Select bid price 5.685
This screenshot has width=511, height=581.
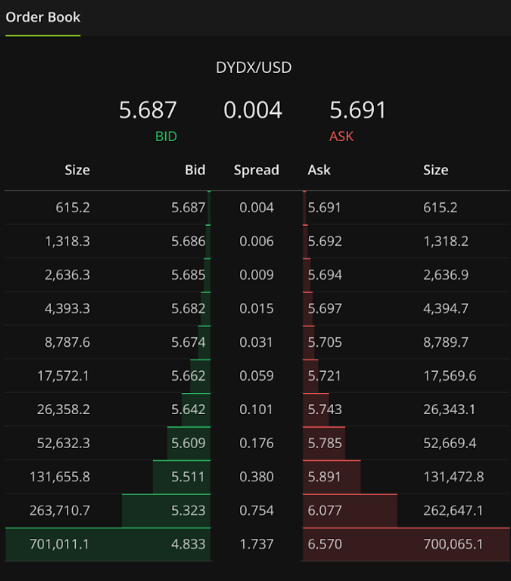[188, 275]
